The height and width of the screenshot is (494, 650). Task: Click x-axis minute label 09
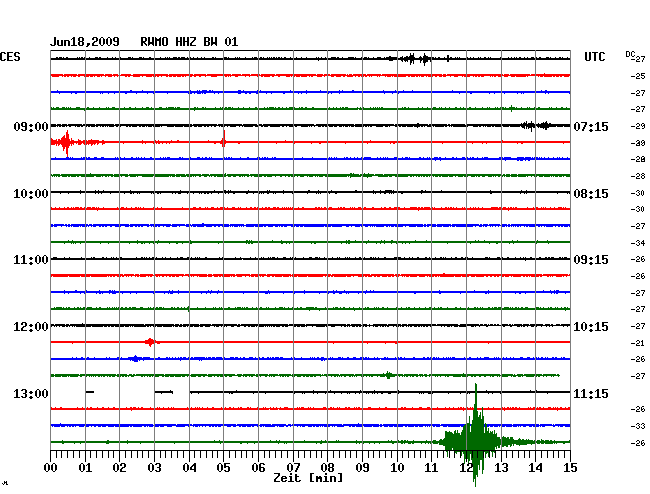coord(362,467)
